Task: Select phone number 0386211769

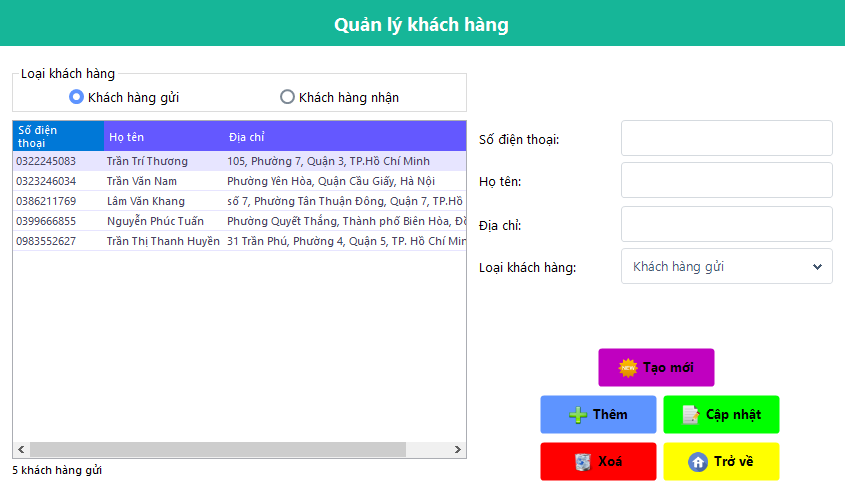Action: click(46, 201)
